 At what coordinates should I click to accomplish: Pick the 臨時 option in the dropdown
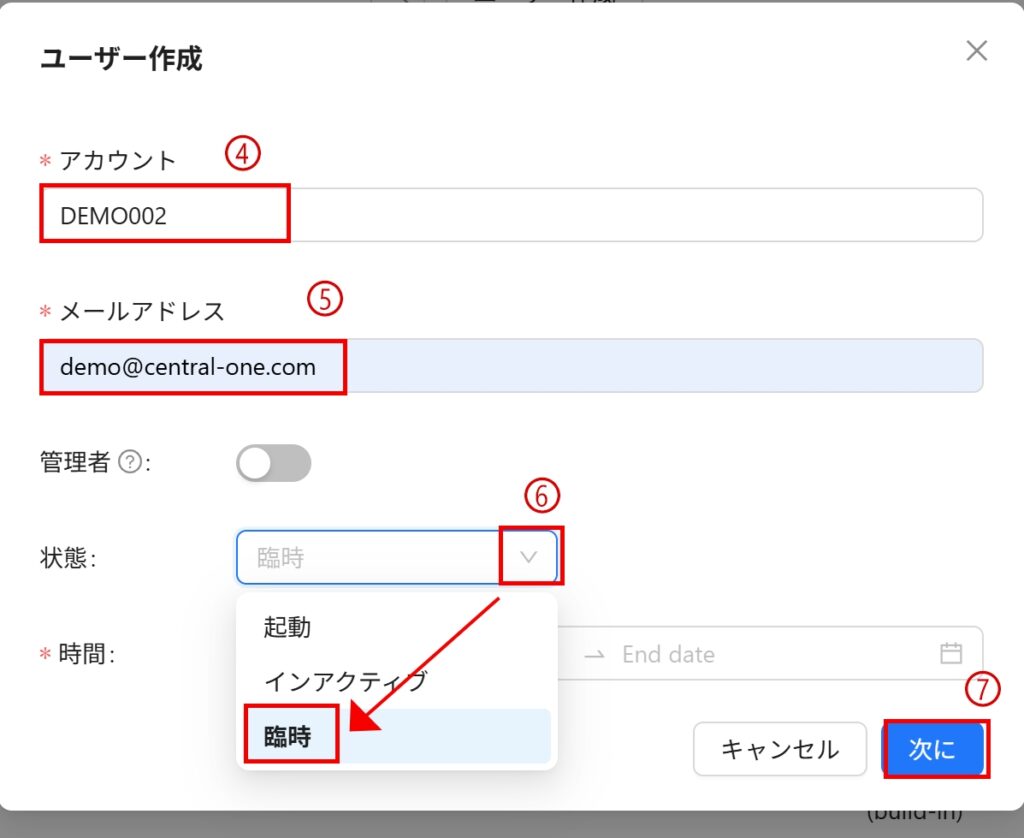click(289, 737)
